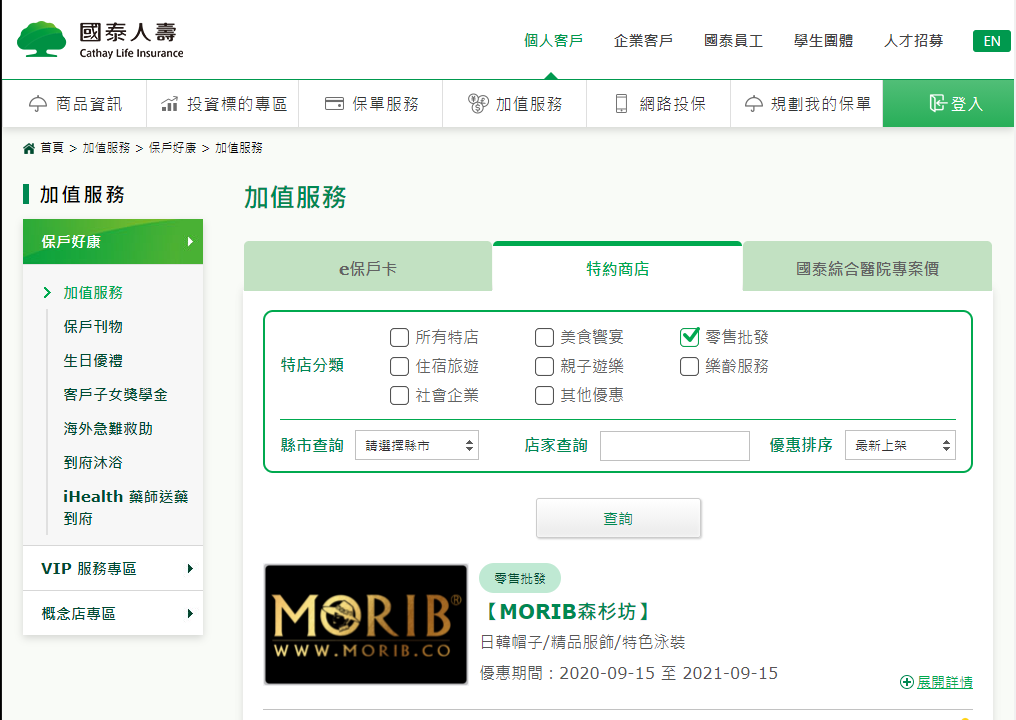Go to 首頁 in the breadcrumb
Image resolution: width=1016 pixels, height=720 pixels.
(52, 148)
